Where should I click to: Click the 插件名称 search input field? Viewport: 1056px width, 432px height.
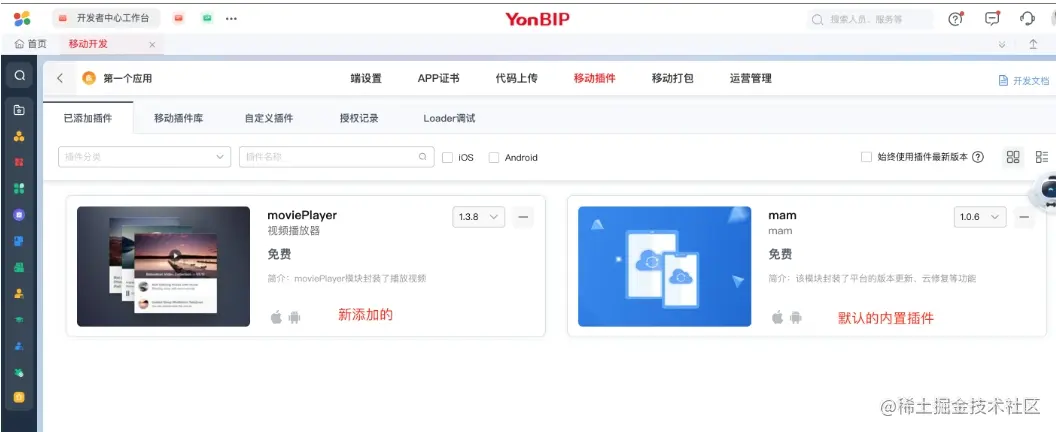[337, 157]
